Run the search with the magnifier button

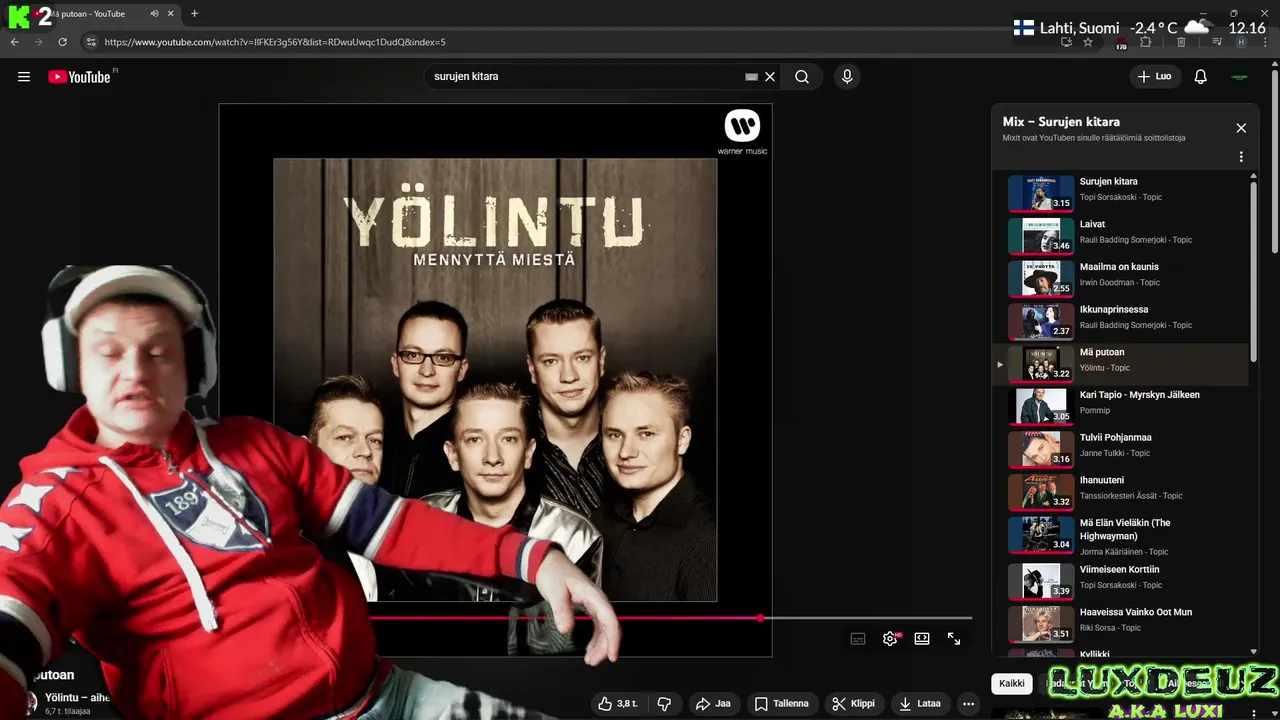(x=802, y=77)
